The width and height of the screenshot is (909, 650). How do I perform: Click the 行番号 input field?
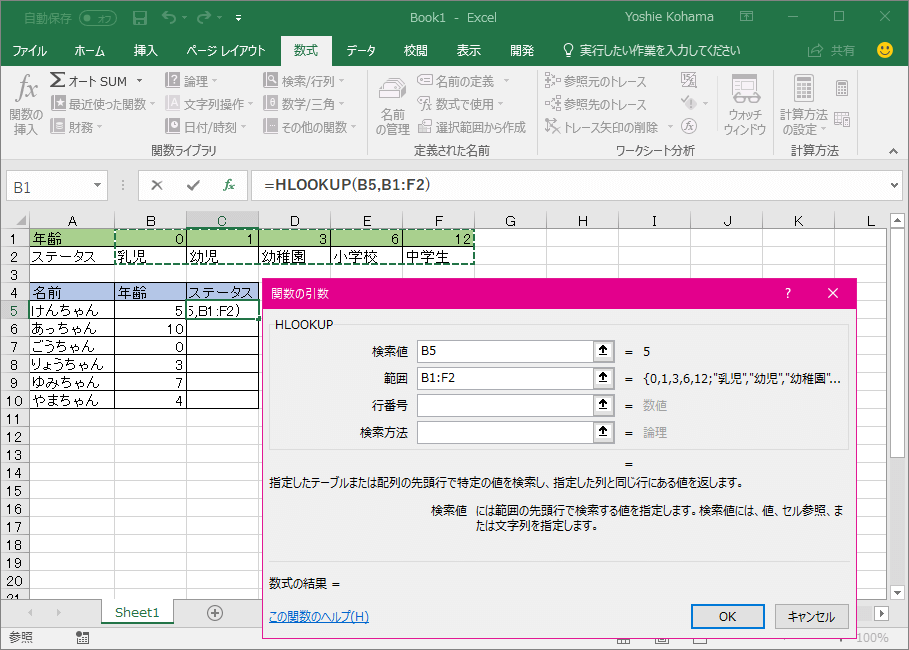[x=504, y=405]
